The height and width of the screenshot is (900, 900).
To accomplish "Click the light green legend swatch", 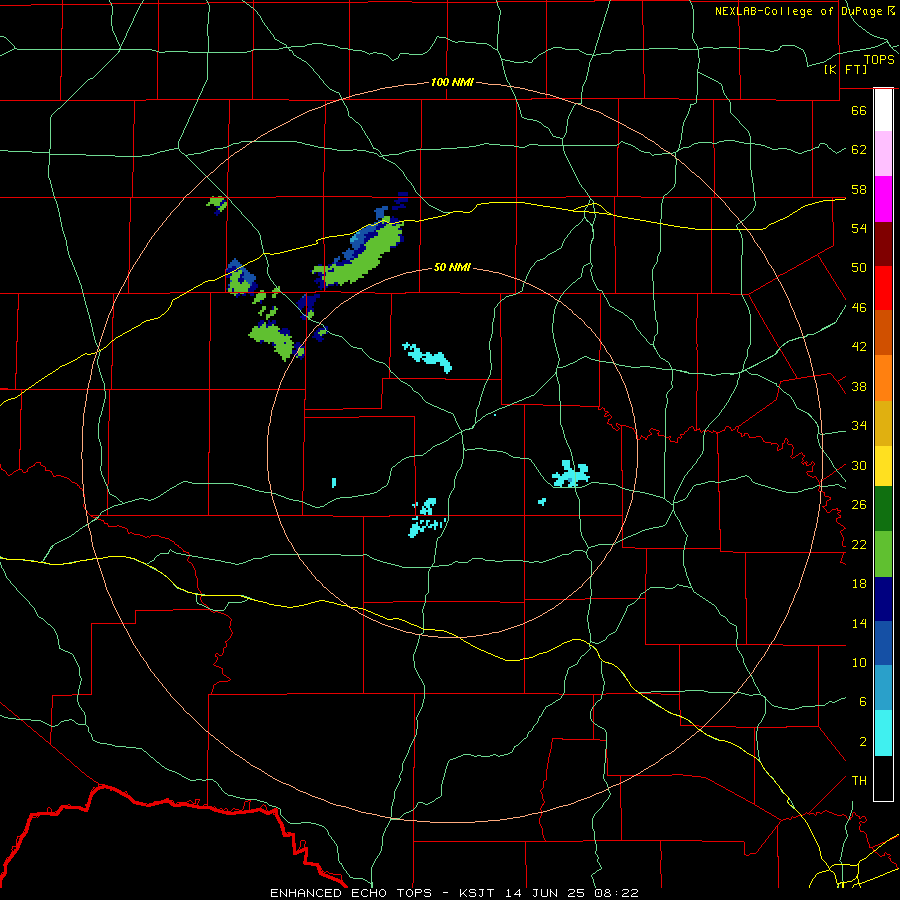I will tap(883, 554).
